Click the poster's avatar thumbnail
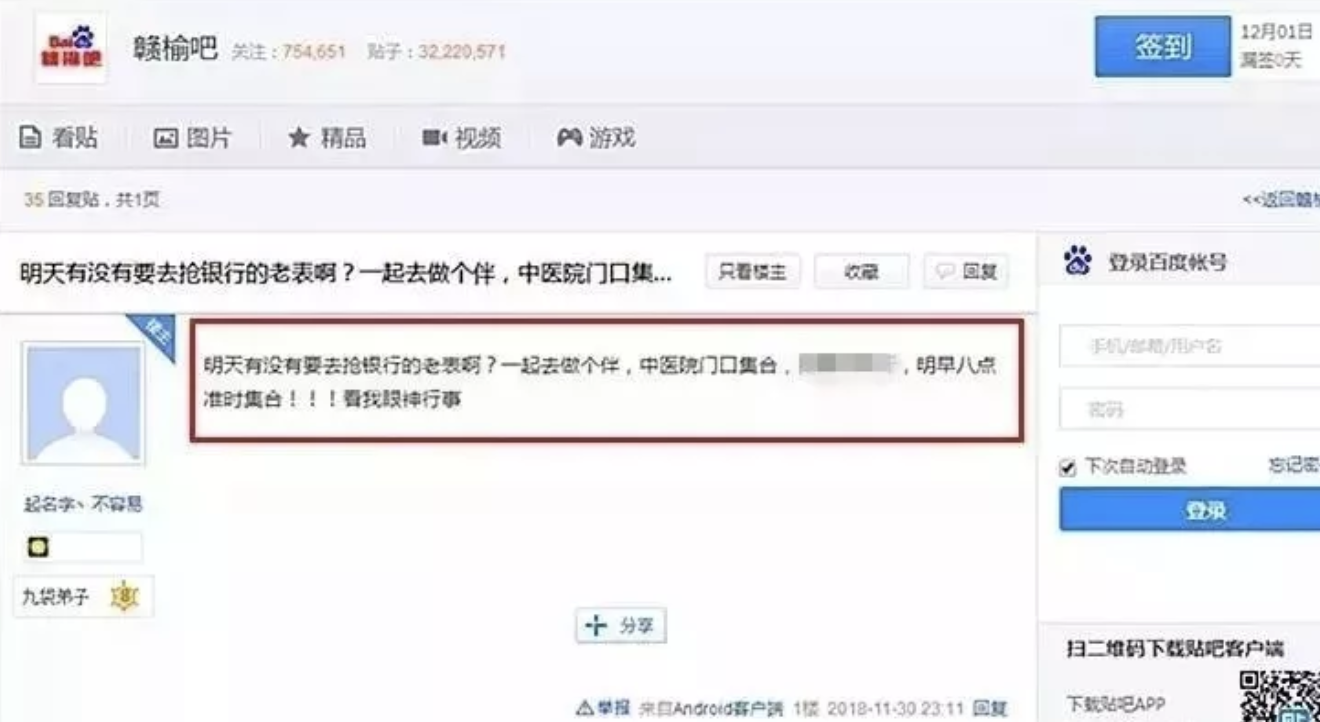 (x=84, y=403)
